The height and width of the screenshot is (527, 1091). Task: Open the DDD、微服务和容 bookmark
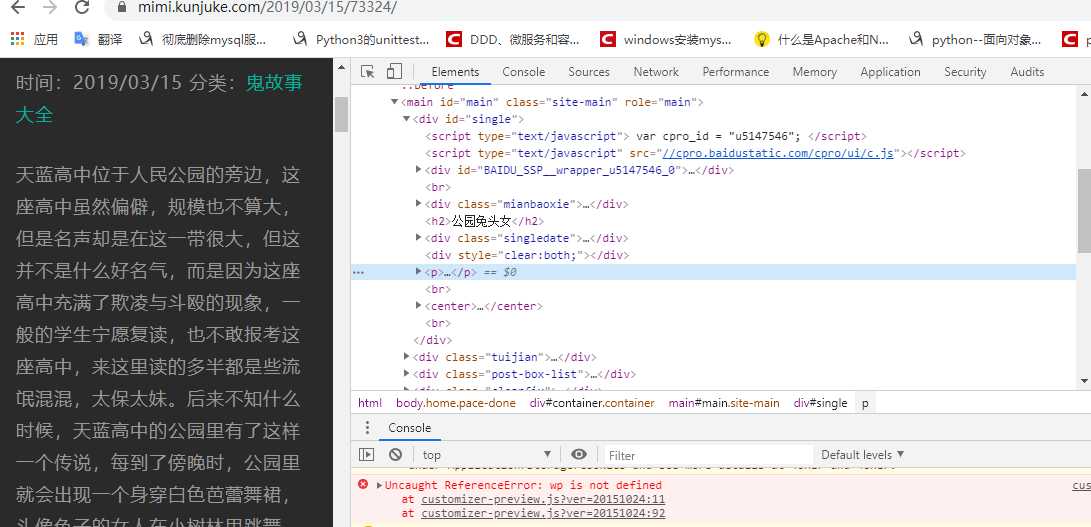(x=513, y=40)
